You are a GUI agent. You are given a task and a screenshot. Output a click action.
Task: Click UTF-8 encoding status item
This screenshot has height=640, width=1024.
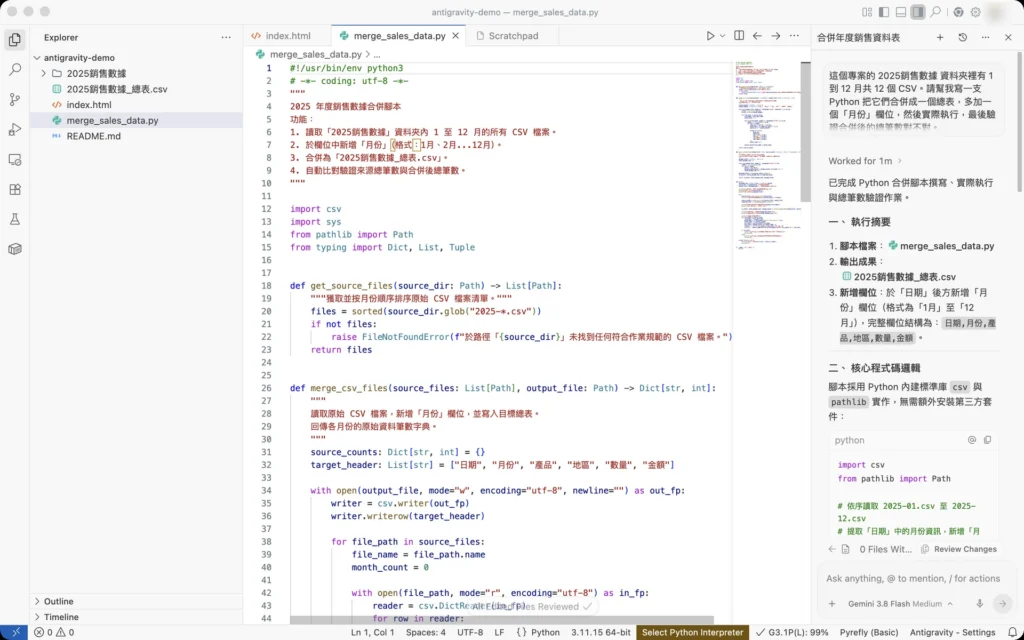(470, 632)
